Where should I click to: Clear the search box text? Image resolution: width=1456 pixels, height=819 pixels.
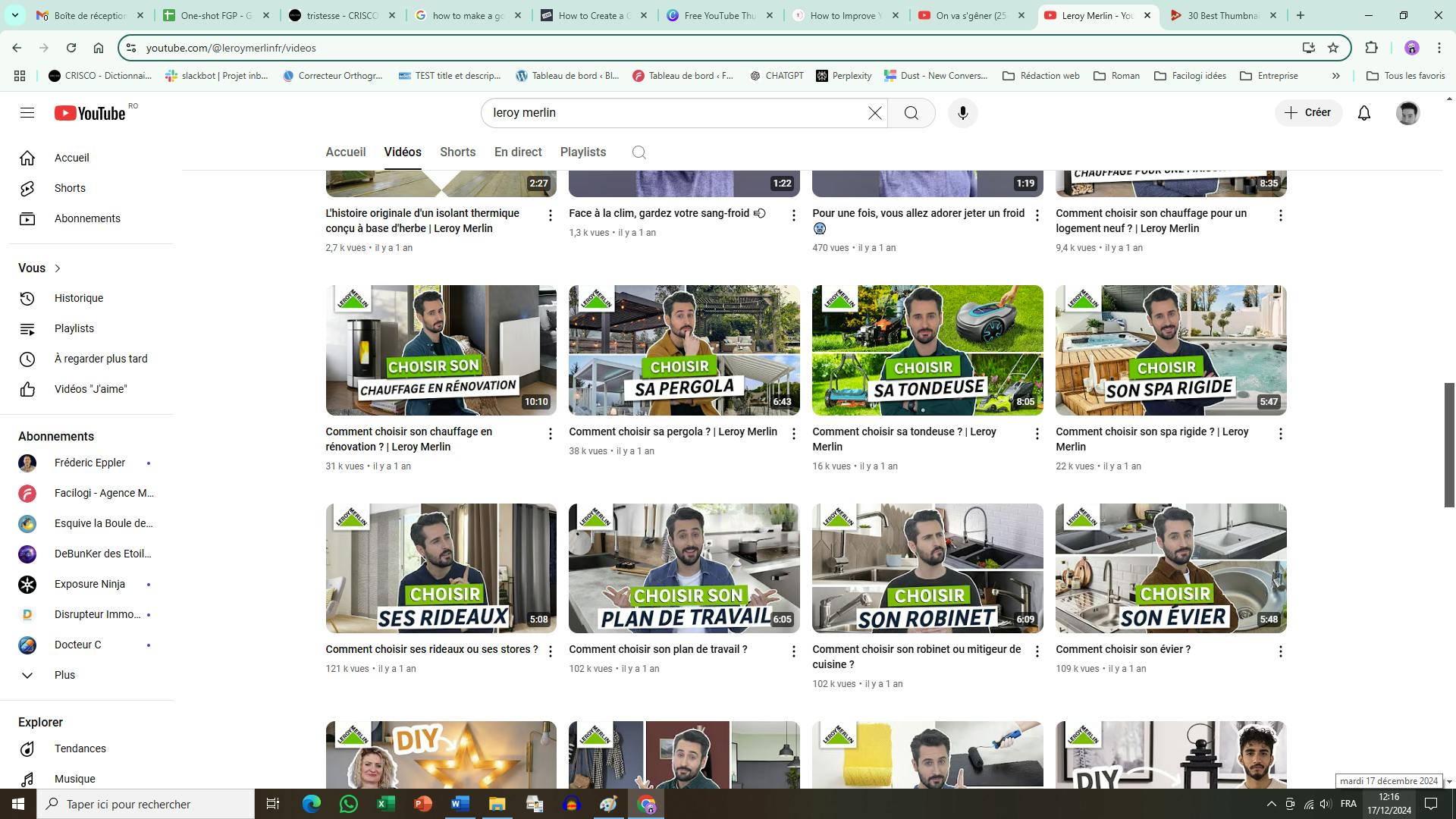coord(874,113)
